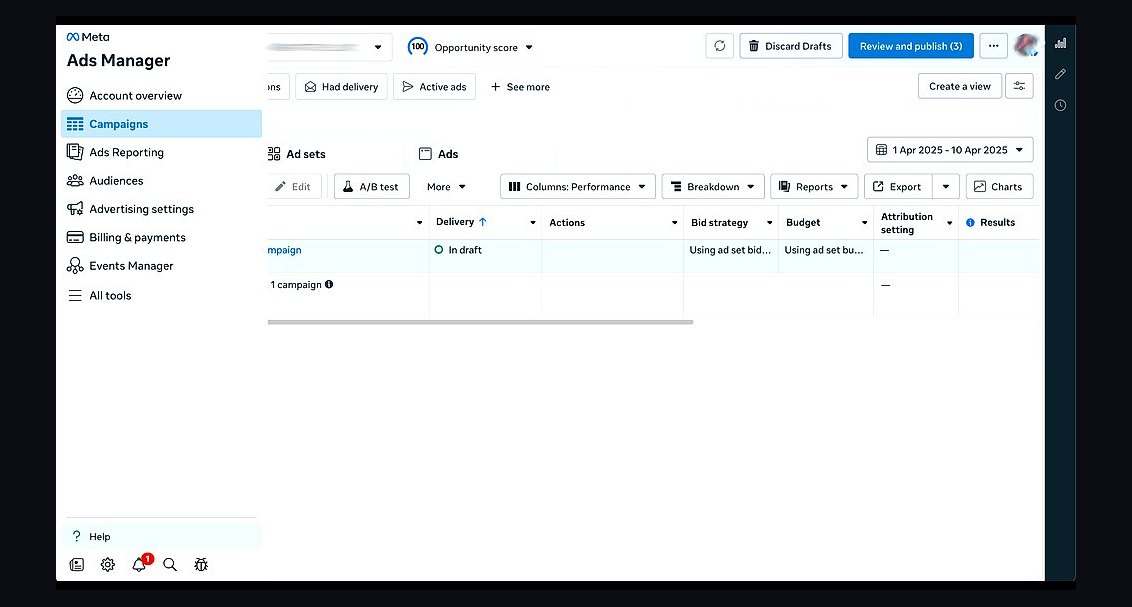1132x607 pixels.
Task: Expand the Opportunity score dropdown
Action: (x=471, y=47)
